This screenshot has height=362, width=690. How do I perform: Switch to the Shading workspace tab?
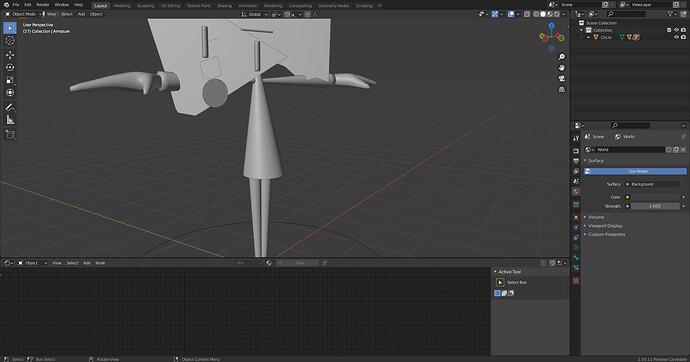click(x=224, y=6)
